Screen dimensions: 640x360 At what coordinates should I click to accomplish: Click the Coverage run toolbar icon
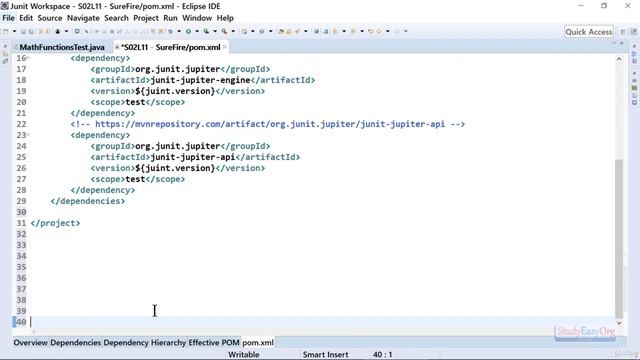click(207, 31)
